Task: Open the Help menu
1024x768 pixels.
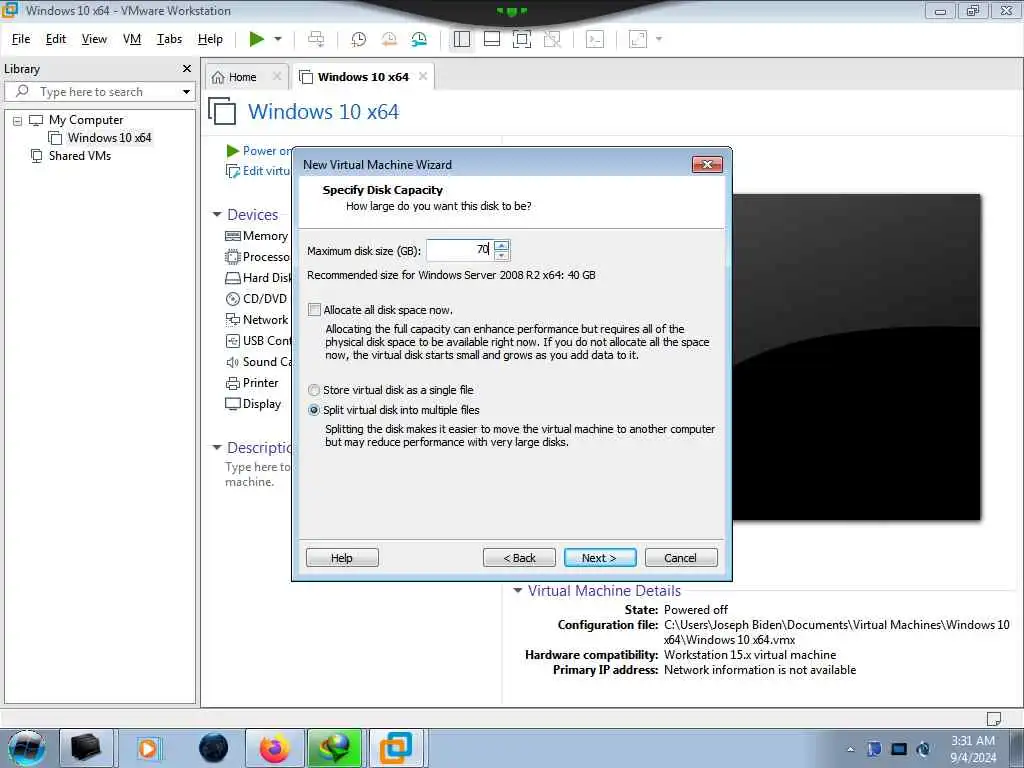Action: tap(210, 39)
